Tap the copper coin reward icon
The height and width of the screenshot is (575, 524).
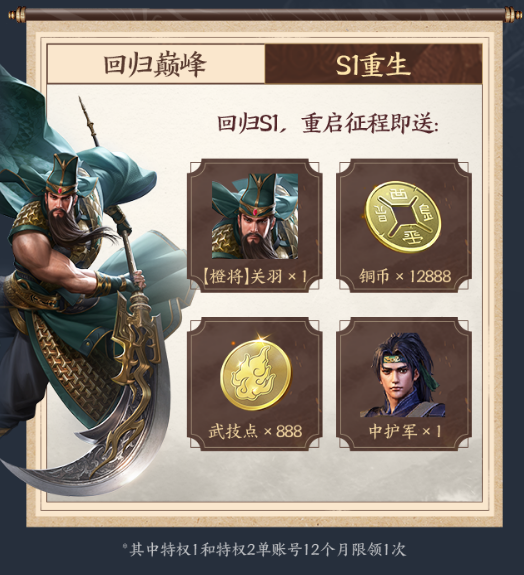pos(403,216)
